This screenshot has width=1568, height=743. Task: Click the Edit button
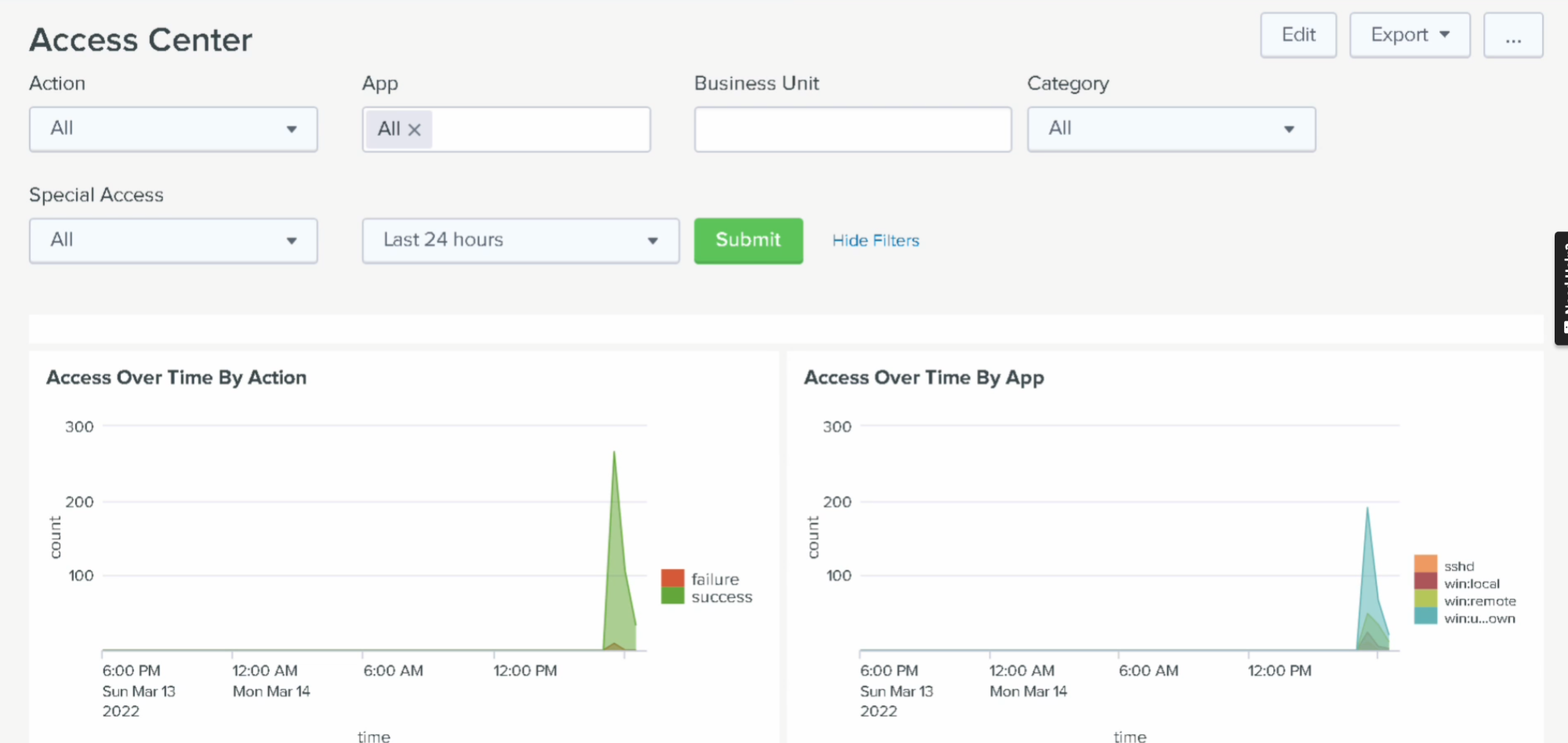1298,35
